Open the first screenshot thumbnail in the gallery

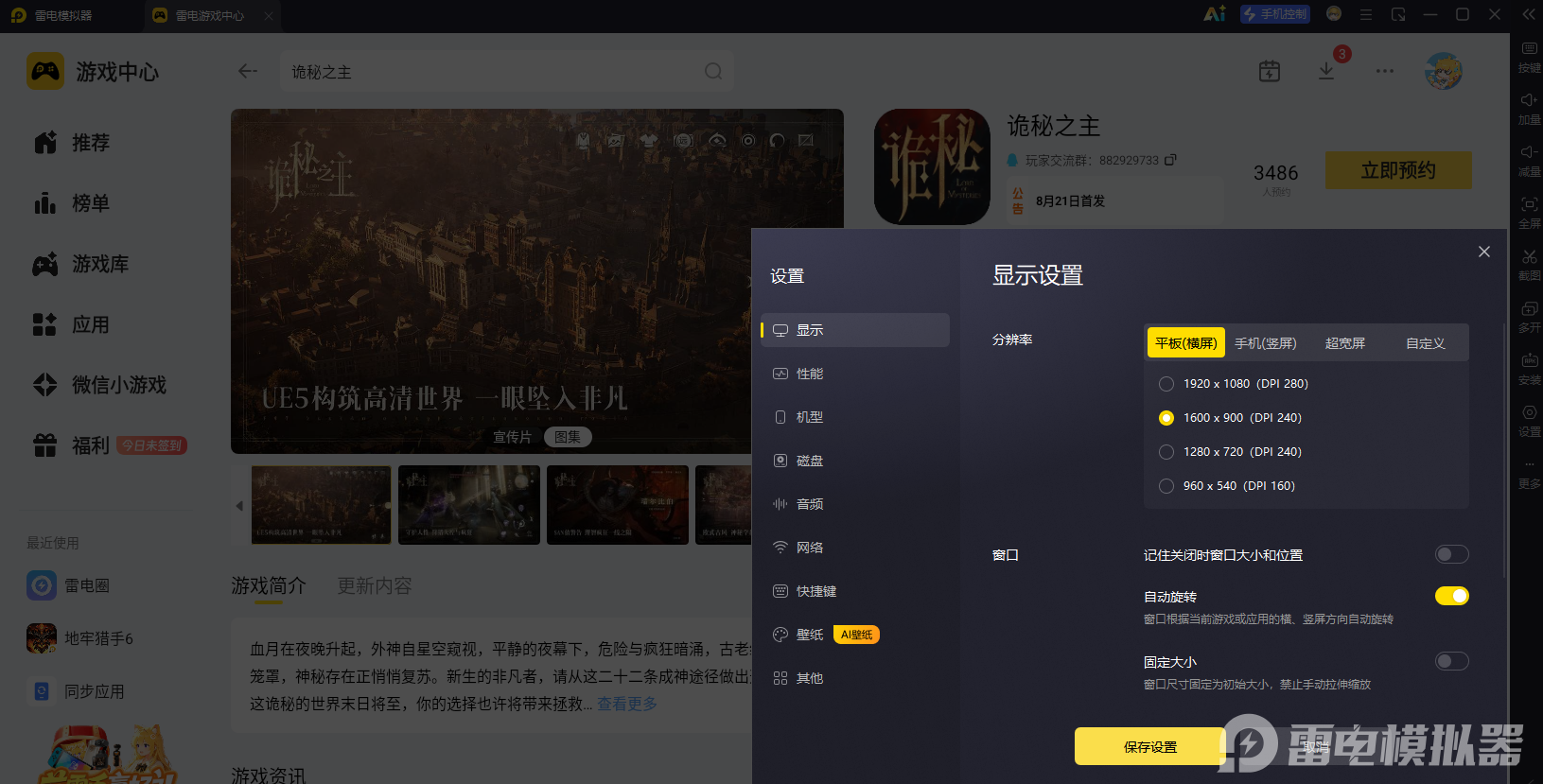321,504
